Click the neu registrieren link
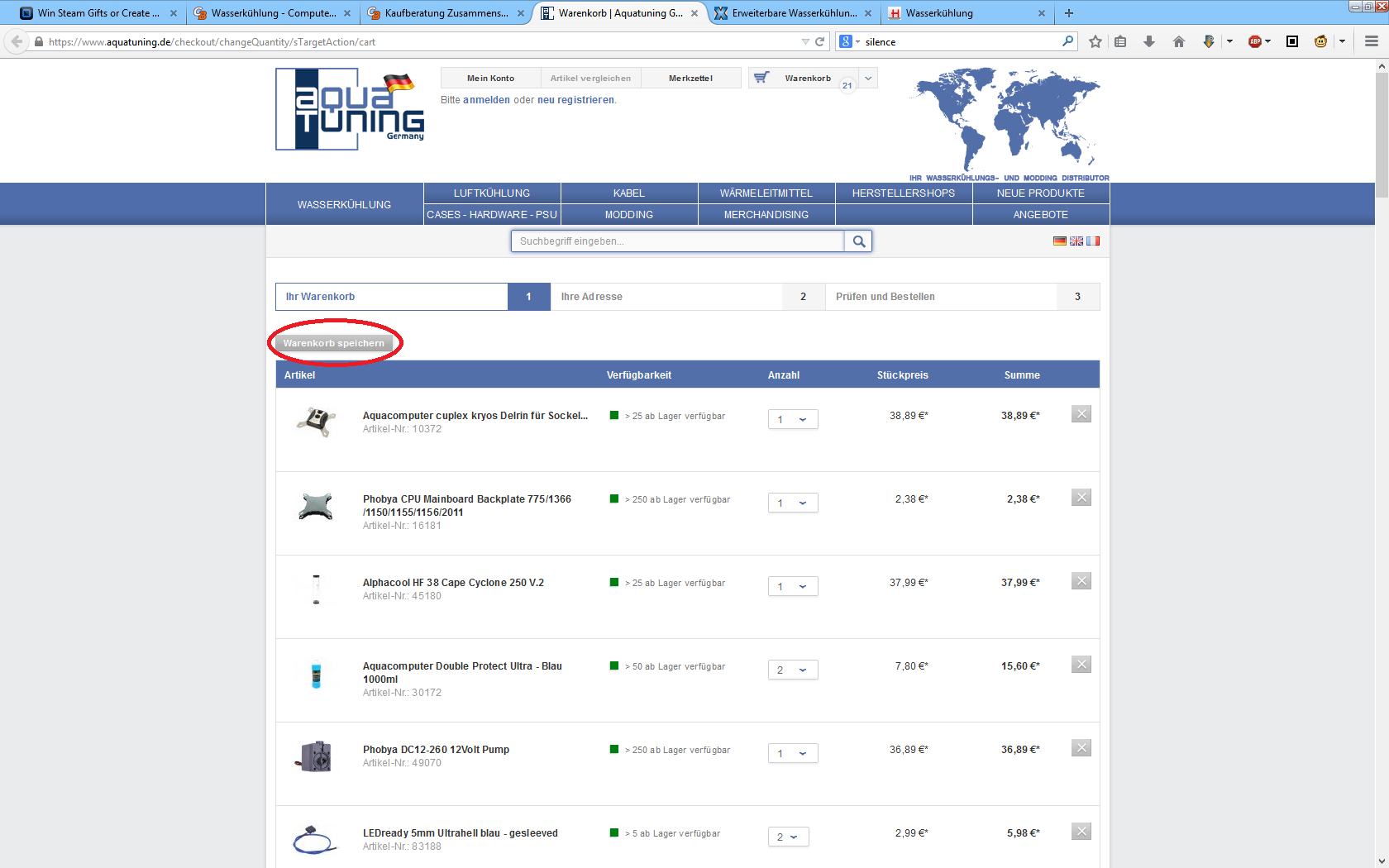1389x868 pixels. click(575, 100)
